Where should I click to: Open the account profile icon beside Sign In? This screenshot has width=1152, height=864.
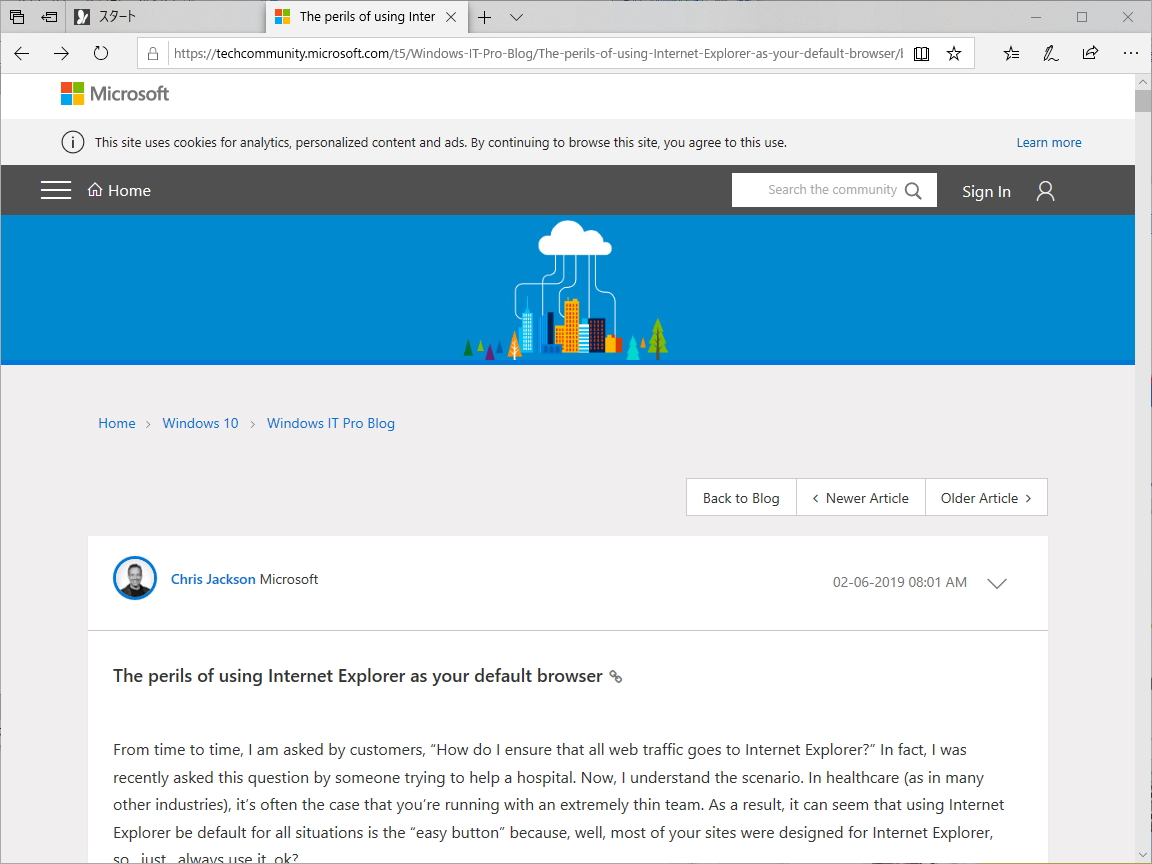coord(1045,190)
